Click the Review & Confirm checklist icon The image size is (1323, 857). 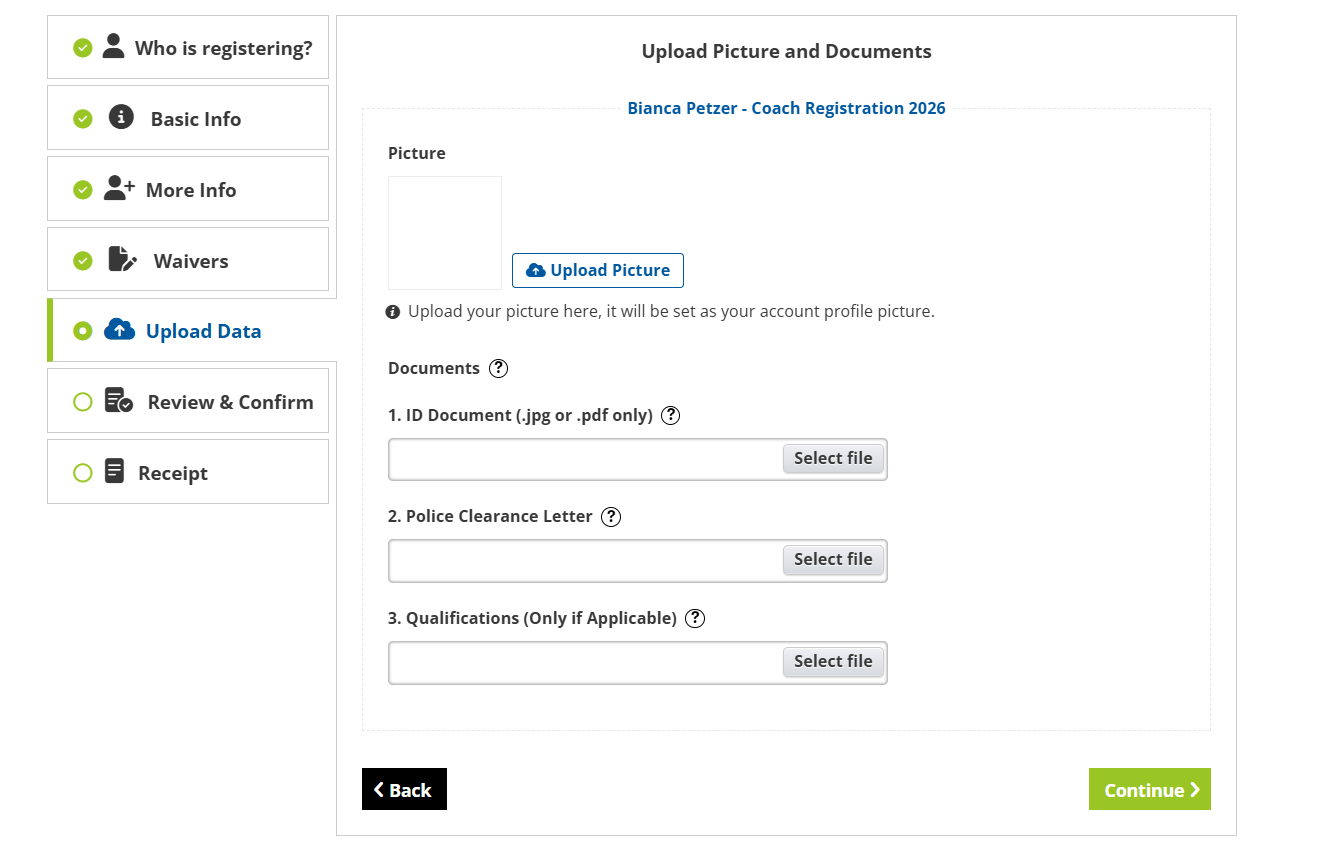point(119,401)
